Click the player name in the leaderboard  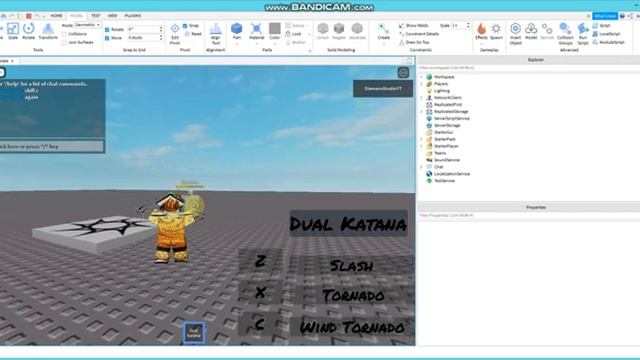(x=383, y=89)
